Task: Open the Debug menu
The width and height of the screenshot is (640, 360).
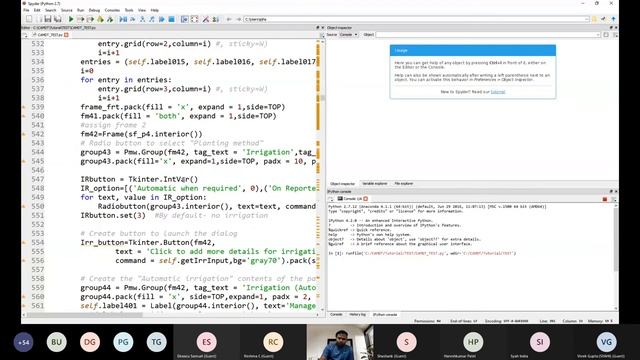Action: coord(94,10)
